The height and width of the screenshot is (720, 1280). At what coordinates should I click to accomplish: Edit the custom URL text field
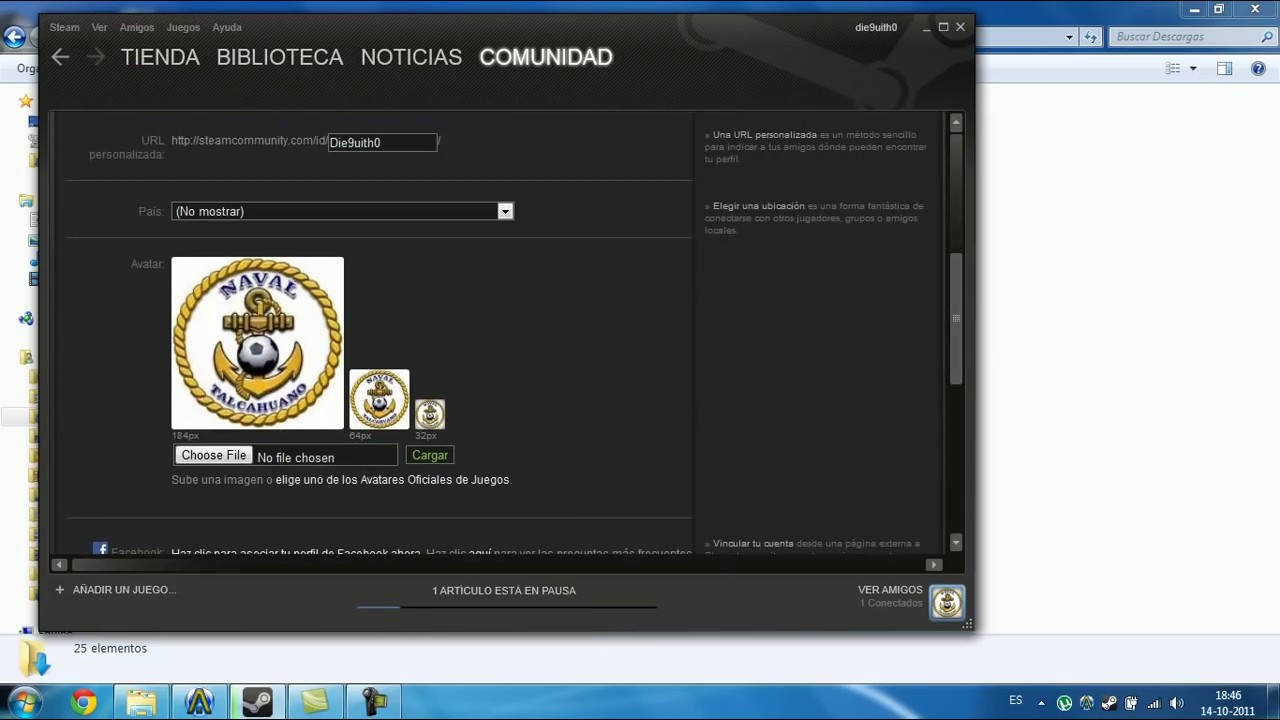pos(383,142)
